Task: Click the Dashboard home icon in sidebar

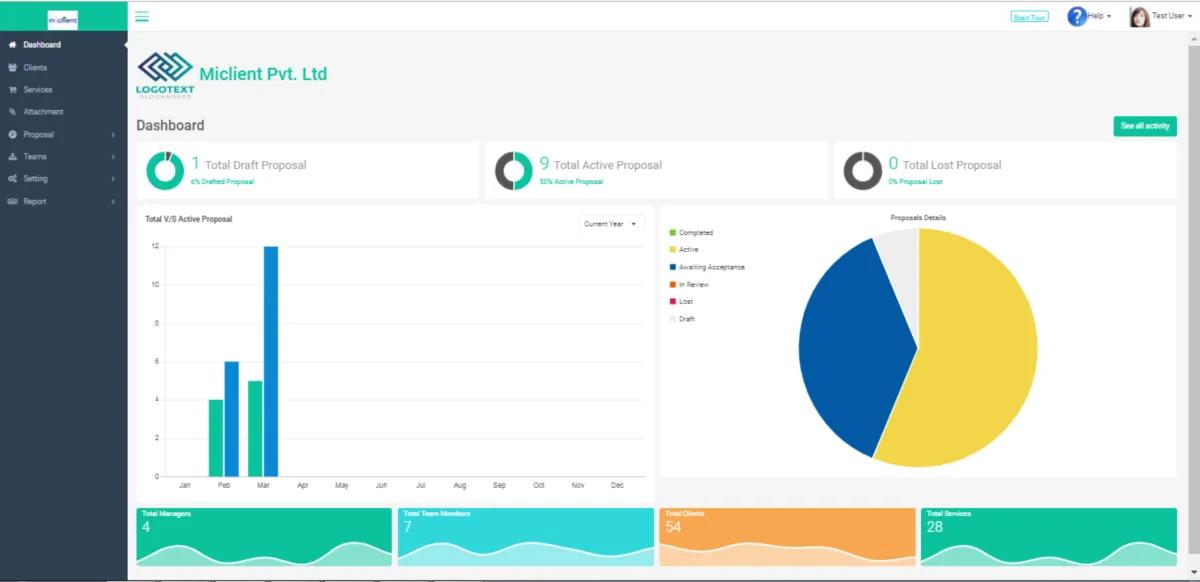Action: pyautogui.click(x=12, y=45)
